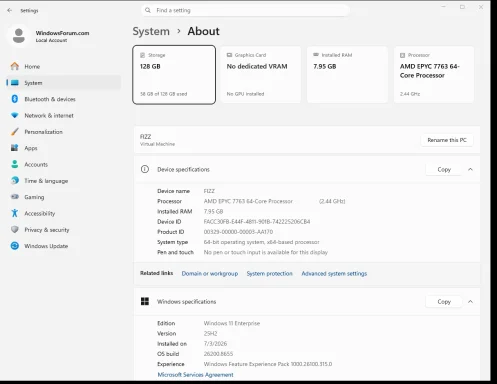Open Domain or workgroup link
The image size is (497, 384).
pyautogui.click(x=210, y=274)
